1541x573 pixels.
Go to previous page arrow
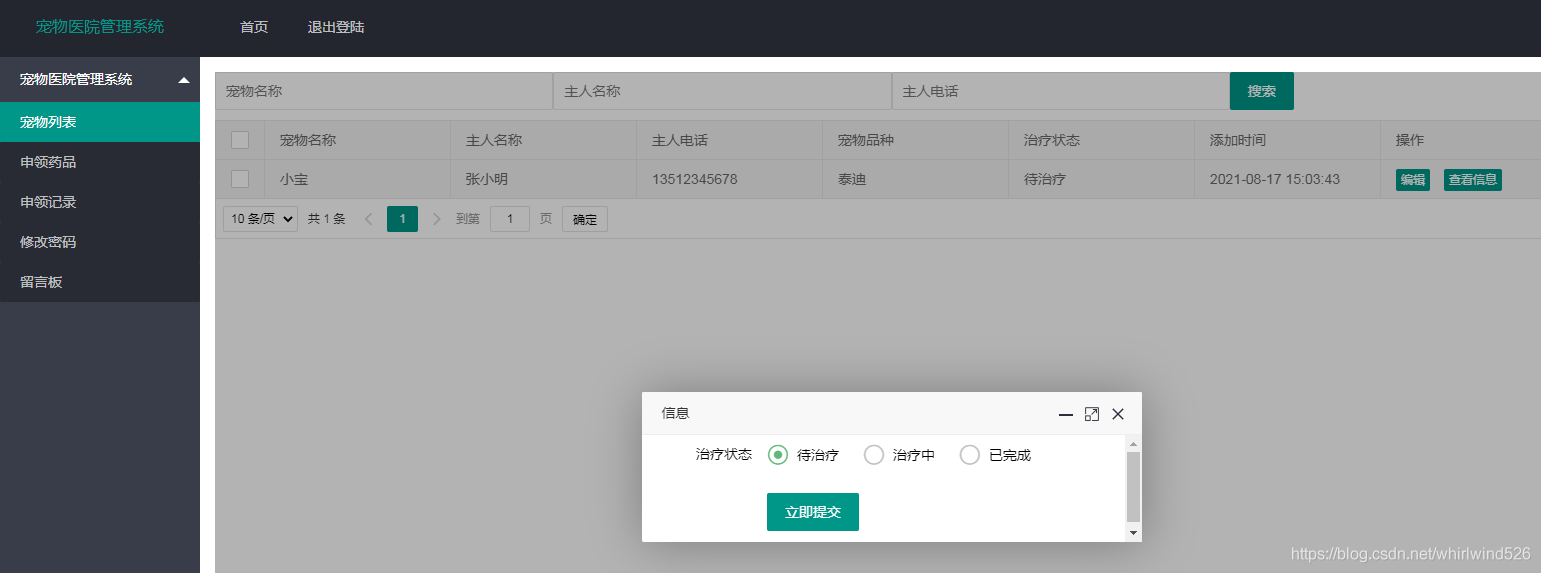click(x=369, y=219)
